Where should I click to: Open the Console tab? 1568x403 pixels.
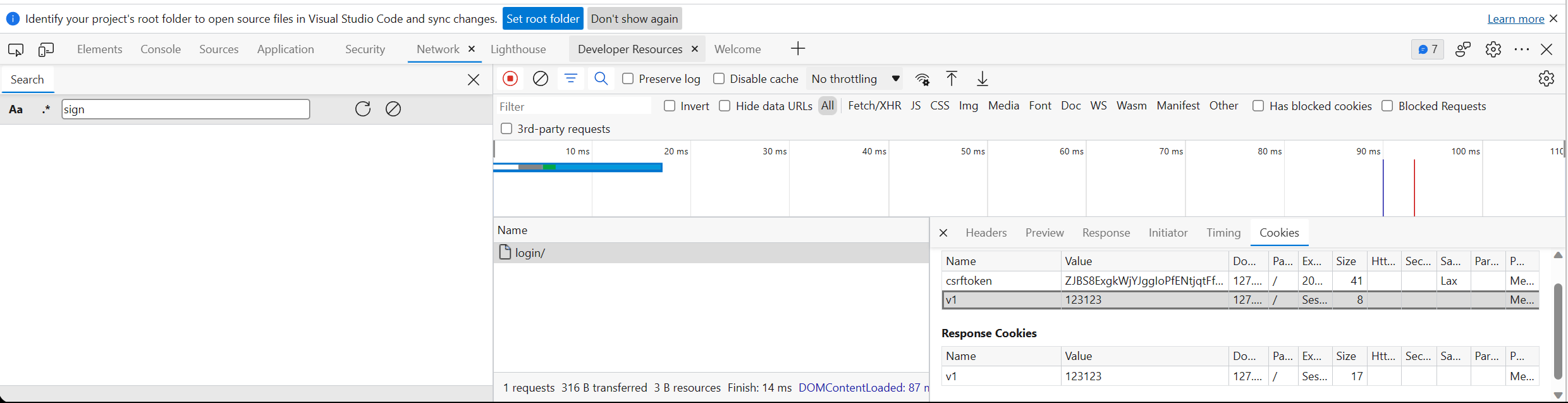point(161,49)
